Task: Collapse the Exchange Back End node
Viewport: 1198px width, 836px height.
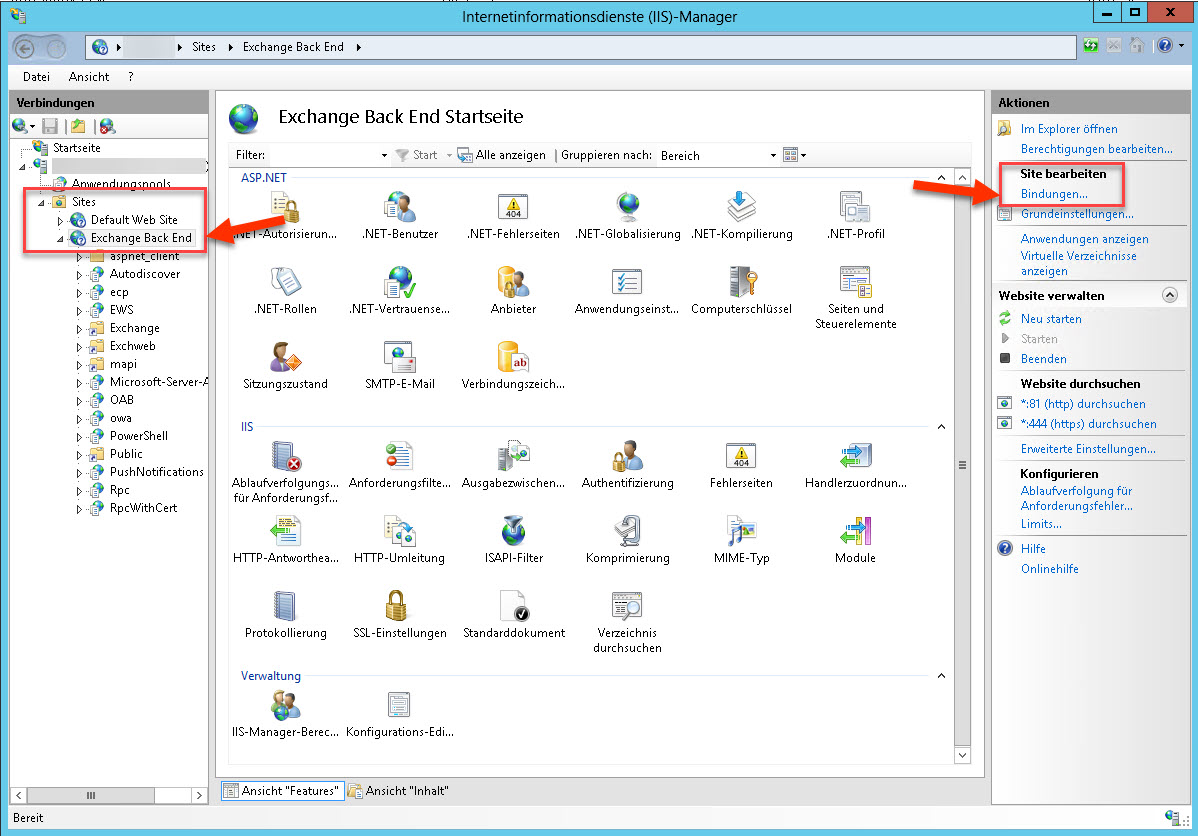Action: coord(60,239)
